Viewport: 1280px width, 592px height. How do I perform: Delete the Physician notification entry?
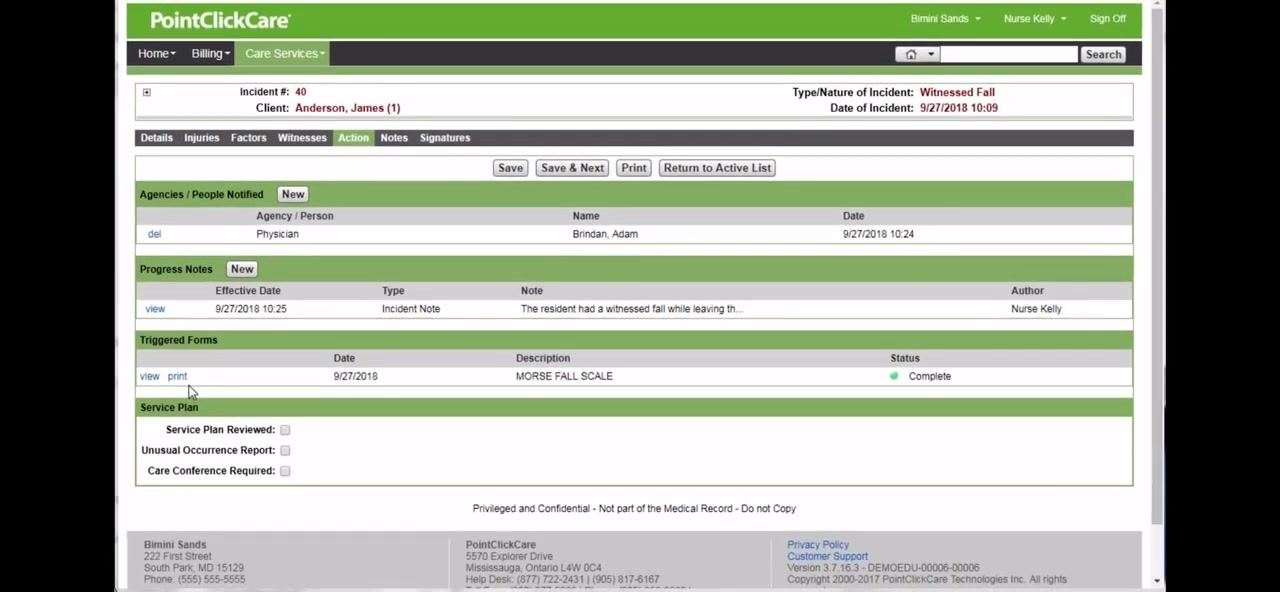[154, 234]
